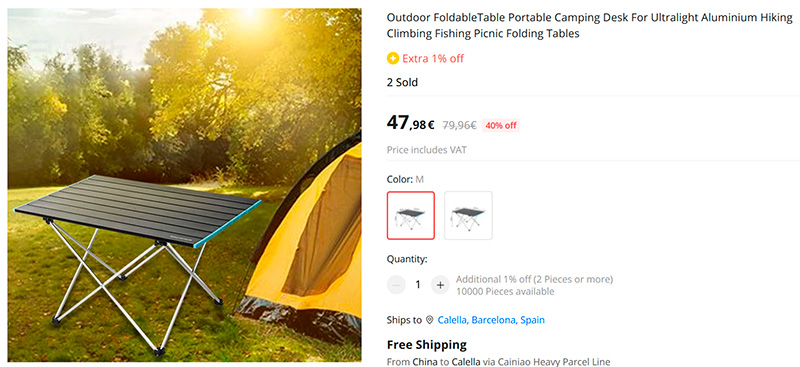Screen dimensions: 800x367
Task: Select the first (highlighted) color variant thumbnail
Action: click(411, 215)
